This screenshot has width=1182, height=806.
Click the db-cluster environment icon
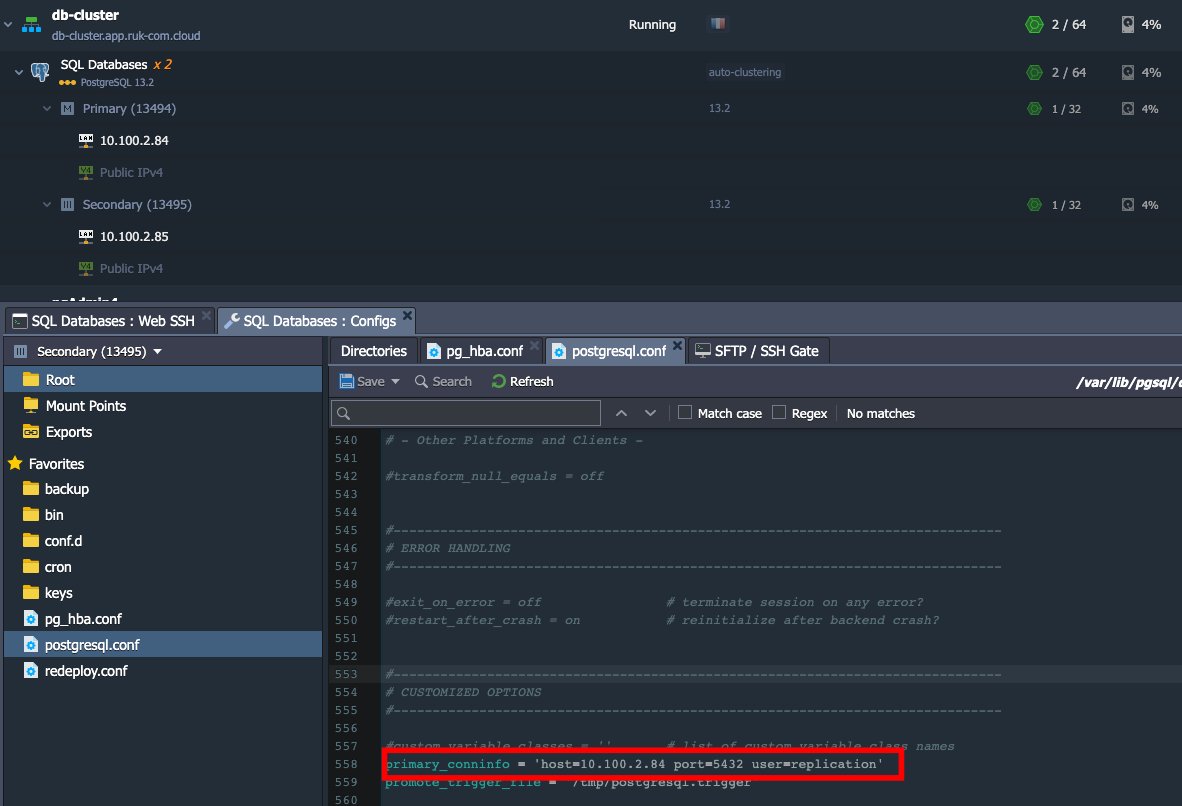tap(31, 25)
